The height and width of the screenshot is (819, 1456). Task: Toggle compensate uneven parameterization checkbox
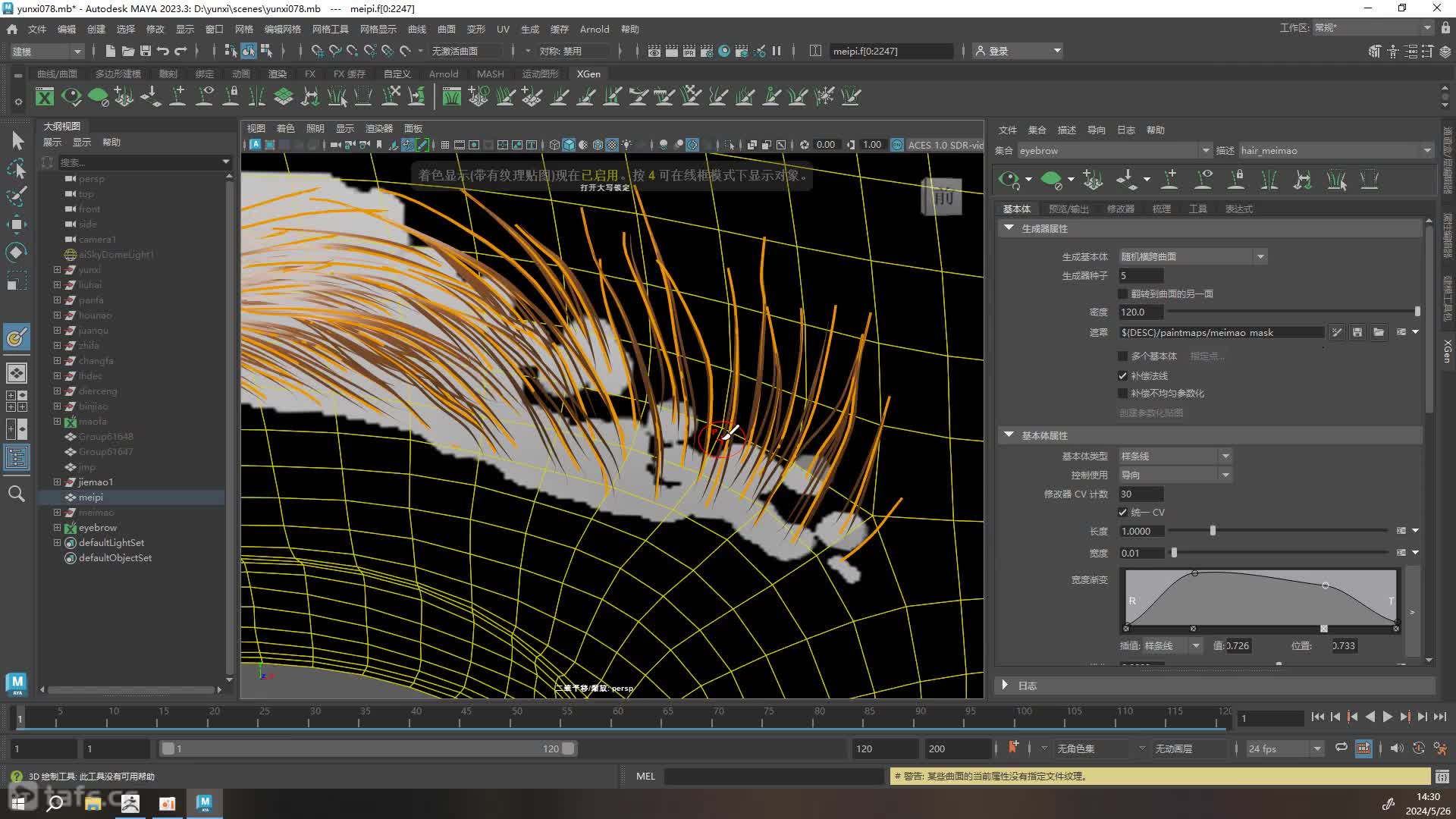click(1123, 393)
